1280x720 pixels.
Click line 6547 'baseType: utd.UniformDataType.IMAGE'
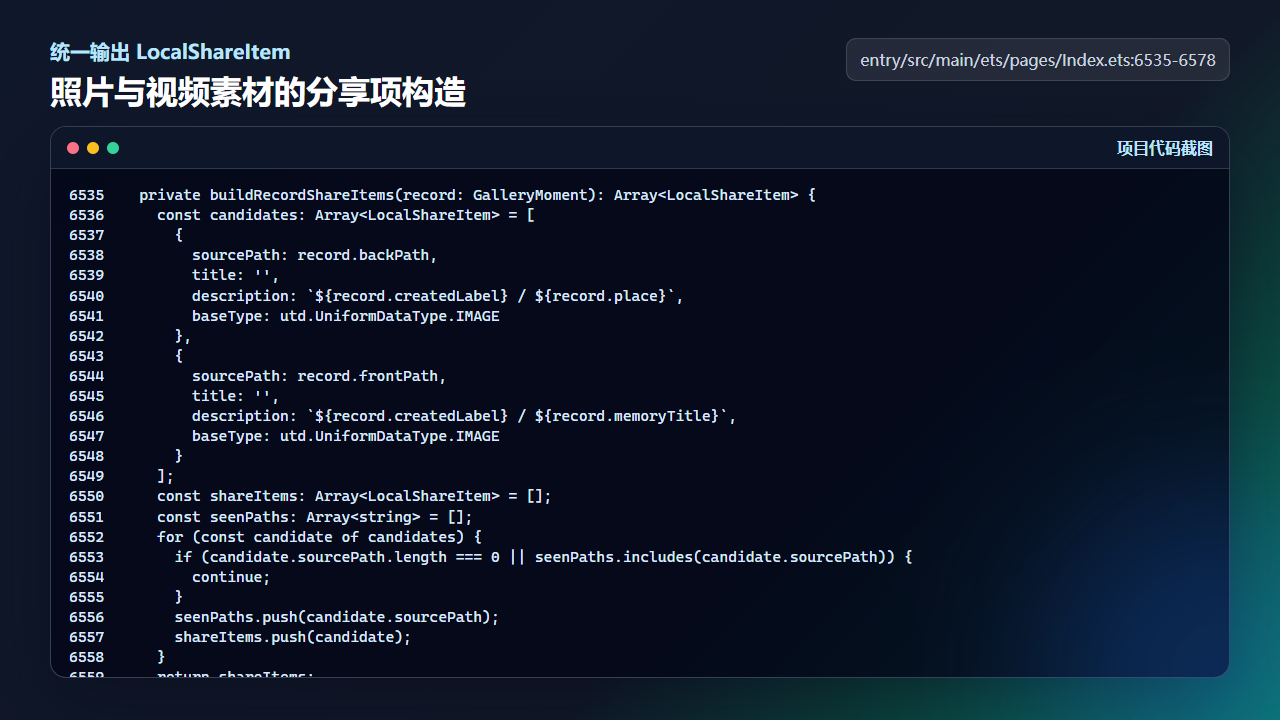[x=346, y=436]
